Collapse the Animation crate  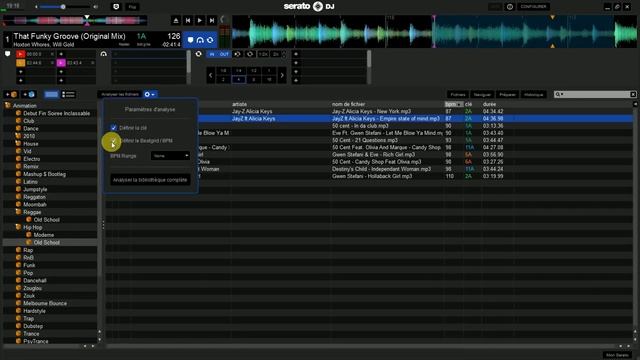point(7,105)
